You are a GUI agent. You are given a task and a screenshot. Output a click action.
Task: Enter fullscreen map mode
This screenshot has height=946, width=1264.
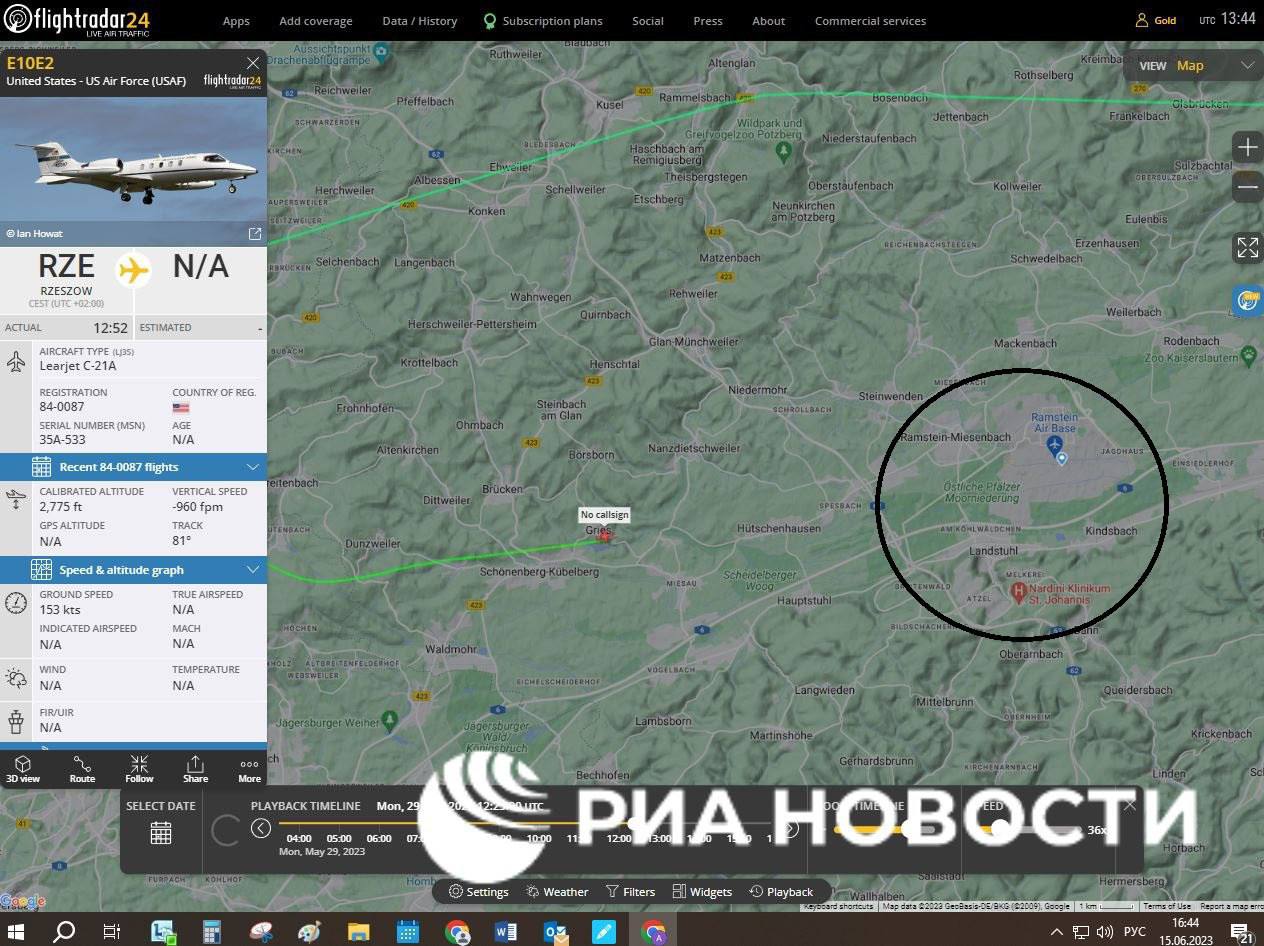pos(1247,247)
